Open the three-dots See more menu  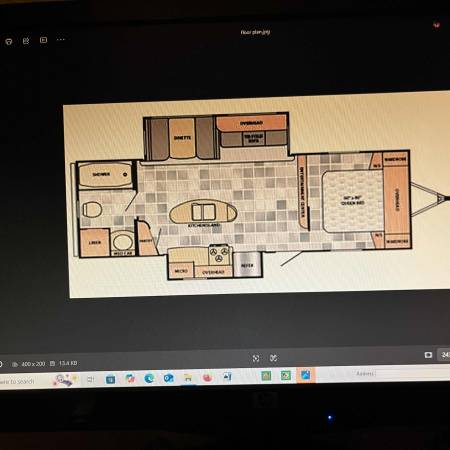point(61,40)
